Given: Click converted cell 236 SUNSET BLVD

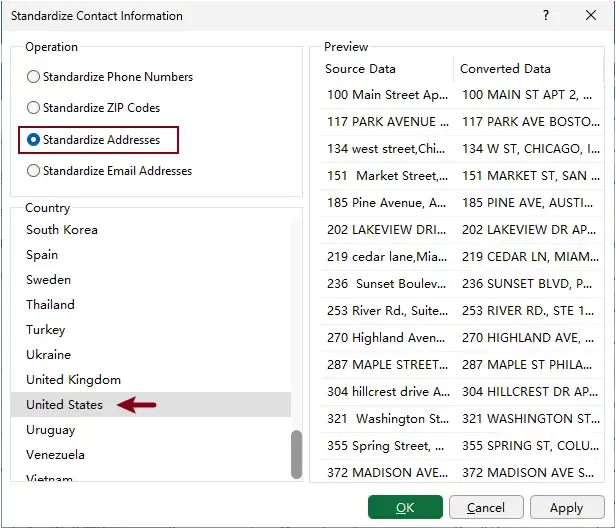Looking at the screenshot, I should tap(530, 284).
